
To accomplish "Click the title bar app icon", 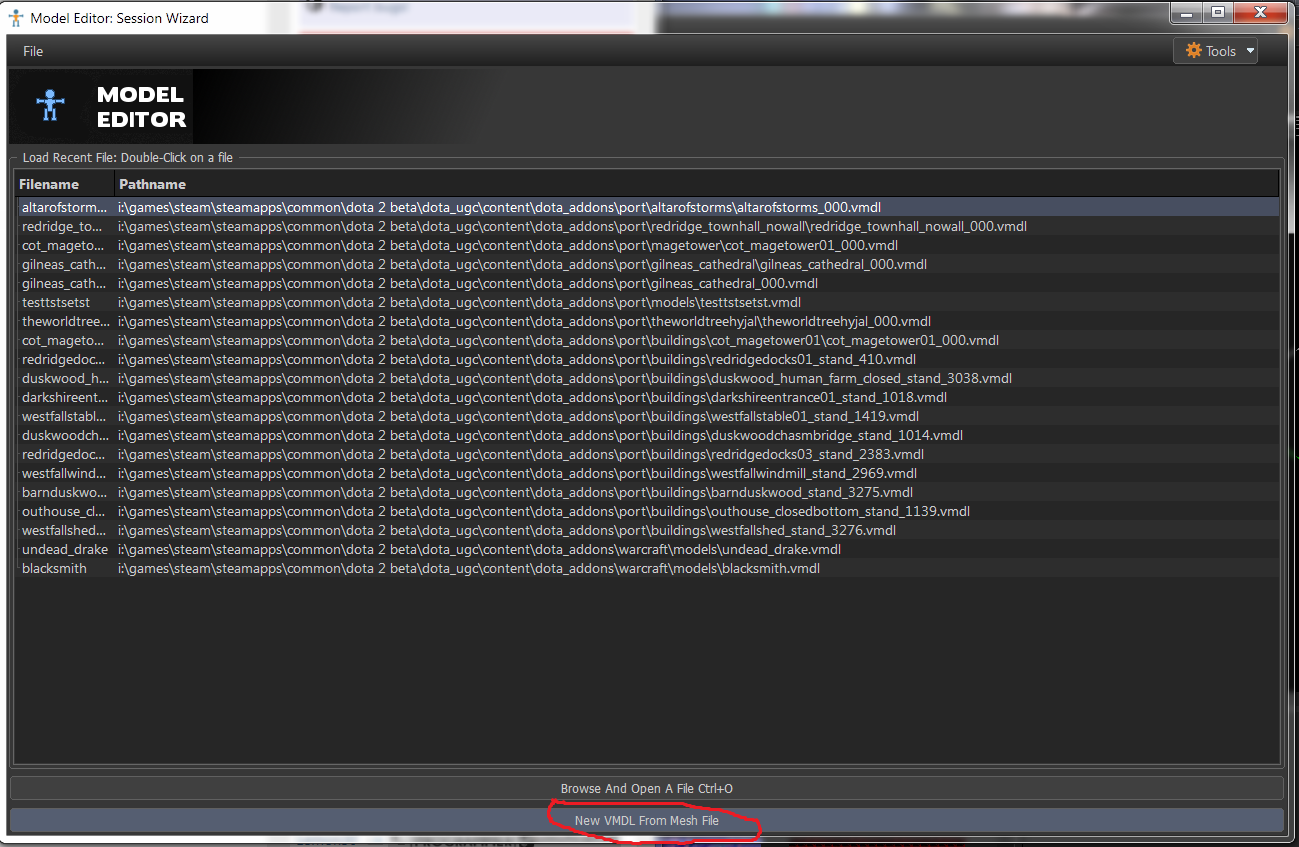I will point(15,17).
